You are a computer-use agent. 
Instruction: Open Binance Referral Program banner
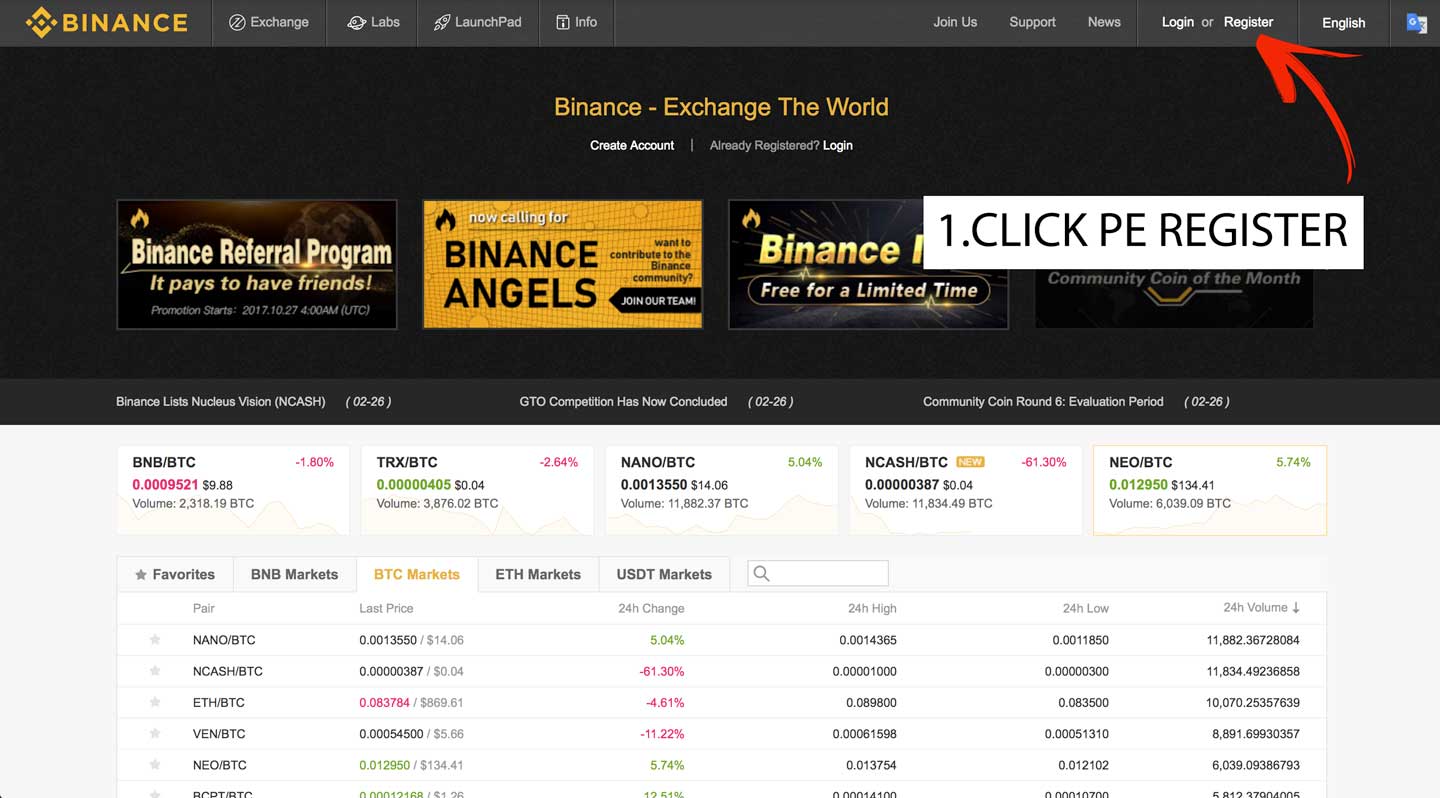[x=257, y=264]
